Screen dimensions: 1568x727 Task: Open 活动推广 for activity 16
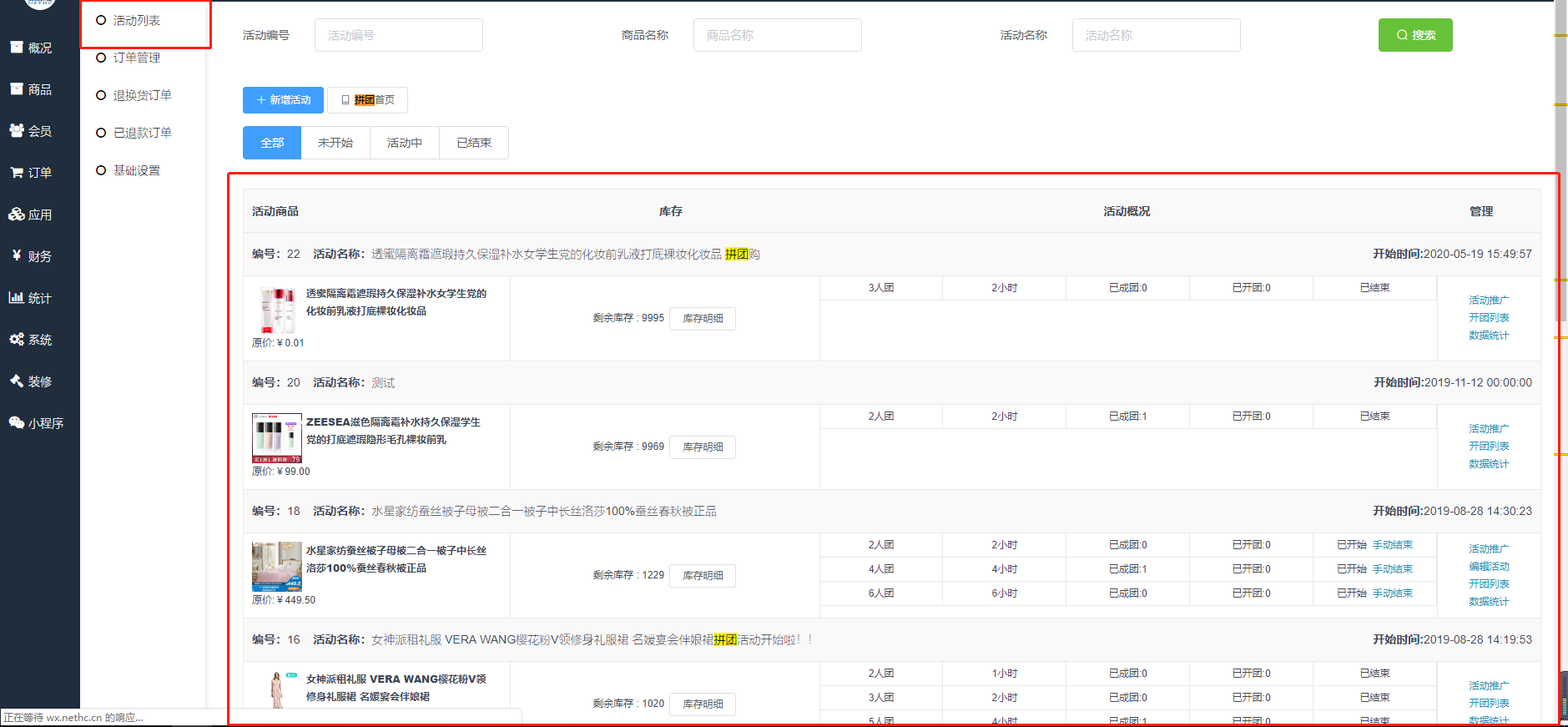tap(1489, 686)
